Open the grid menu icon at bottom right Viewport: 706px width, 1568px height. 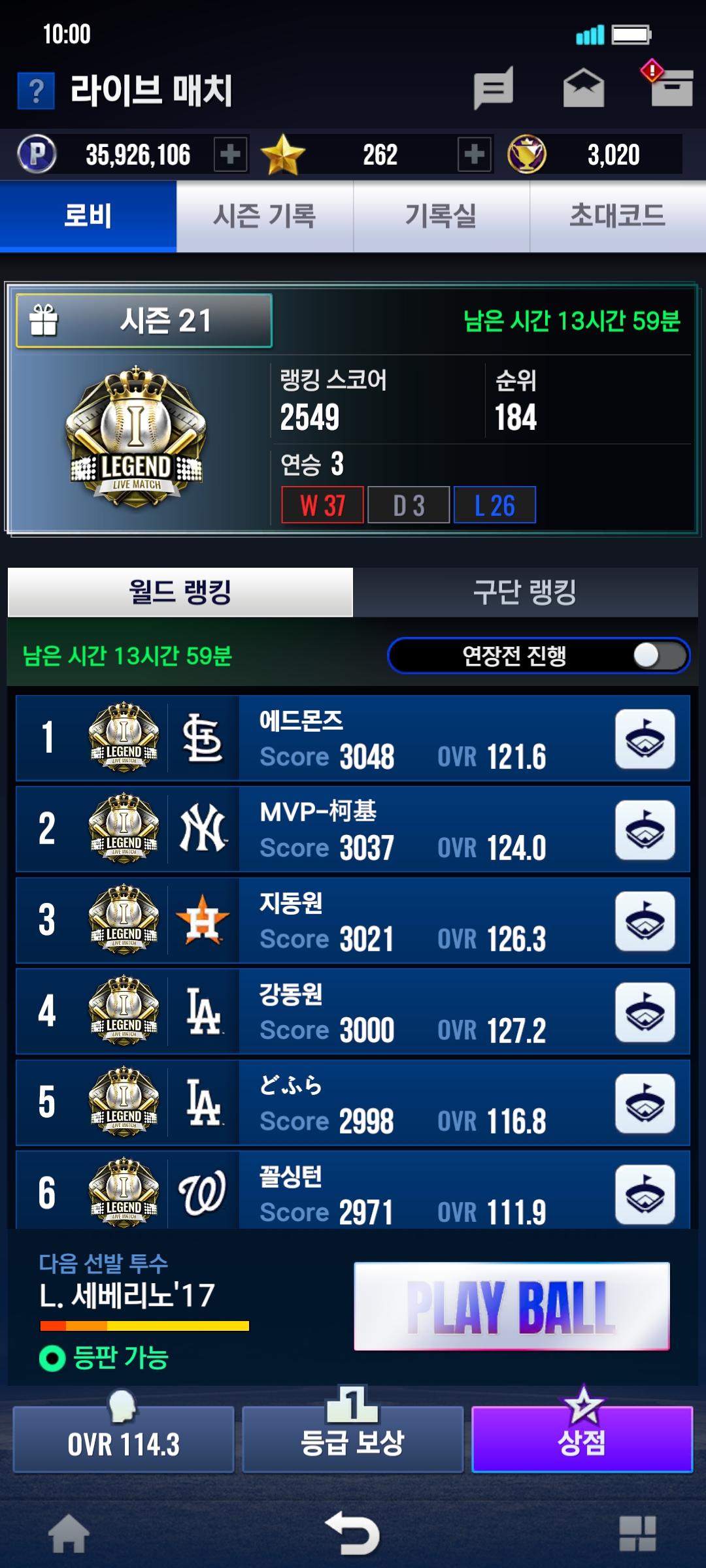point(637,1533)
